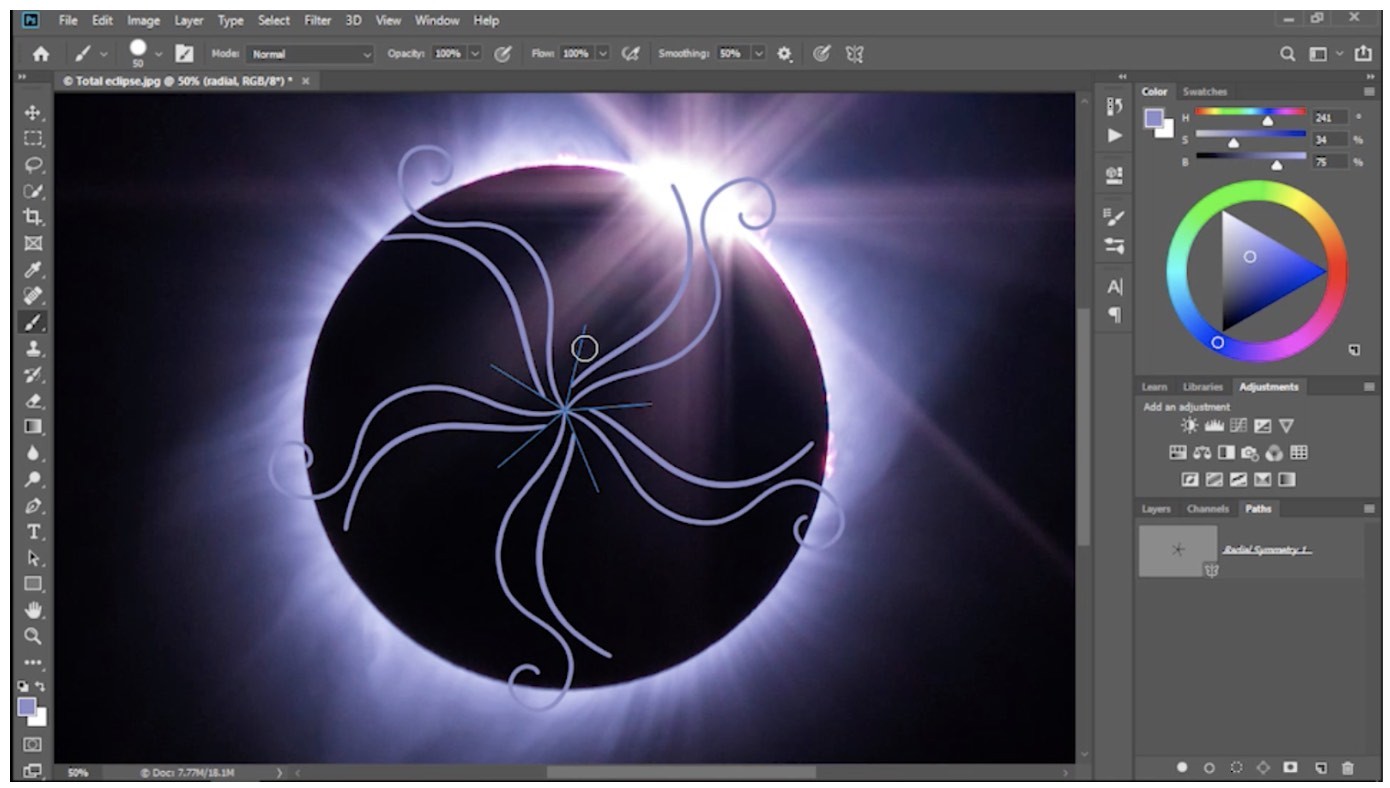Expand the Opacity value dropdown arrow
This screenshot has width=1390, height=788.
(475, 54)
